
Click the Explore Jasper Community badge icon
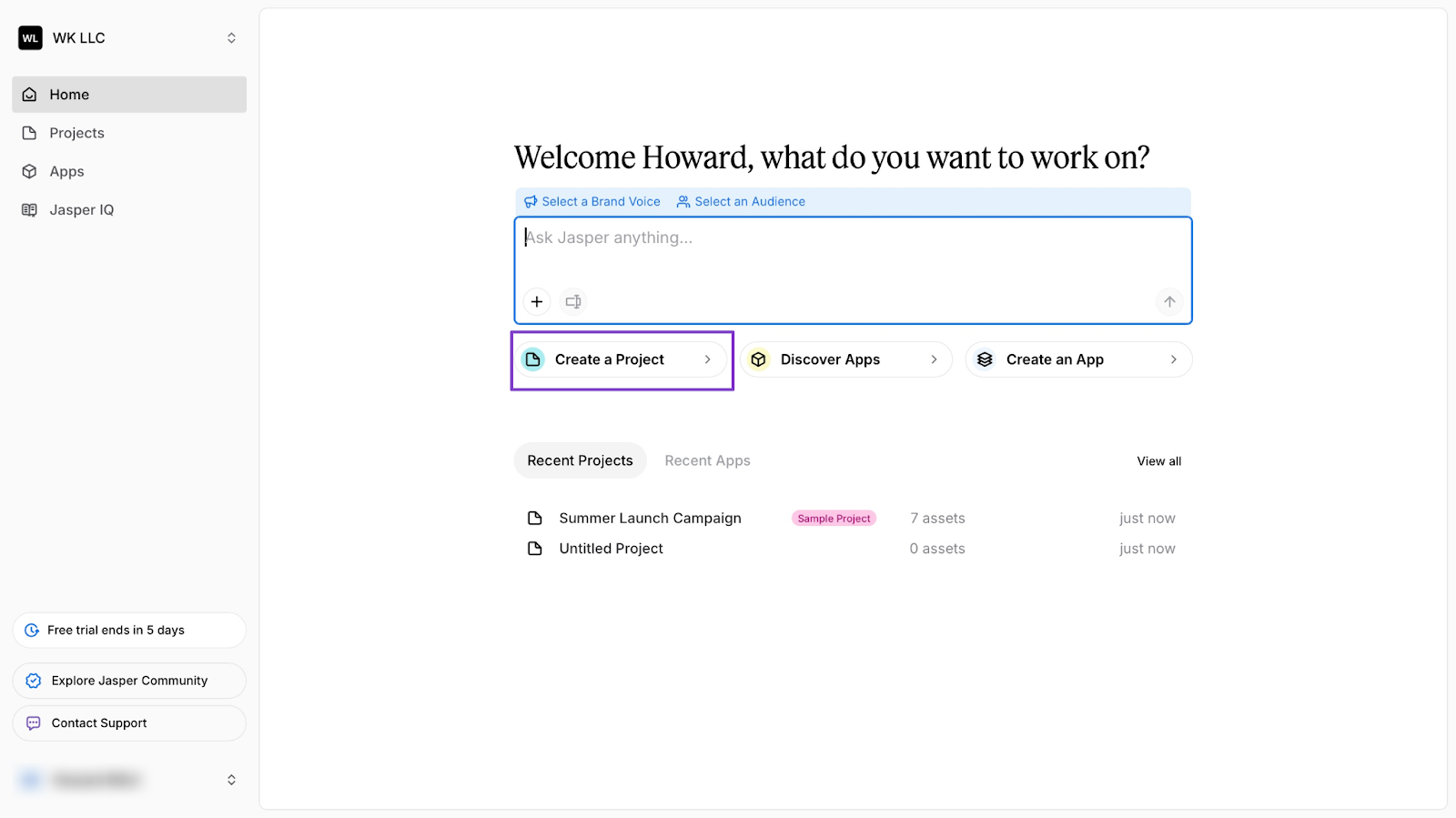[34, 682]
